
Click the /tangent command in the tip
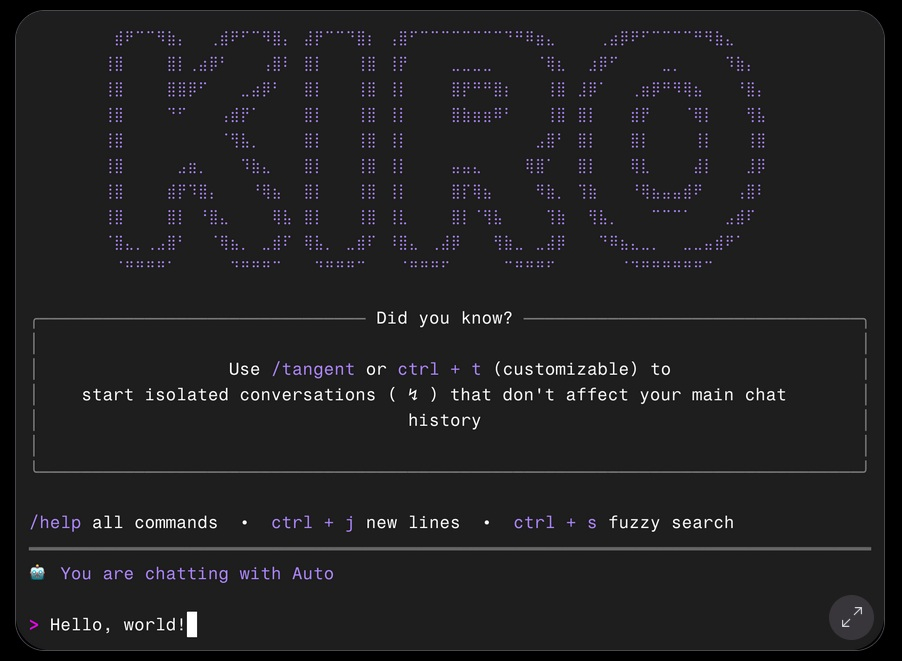point(312,369)
